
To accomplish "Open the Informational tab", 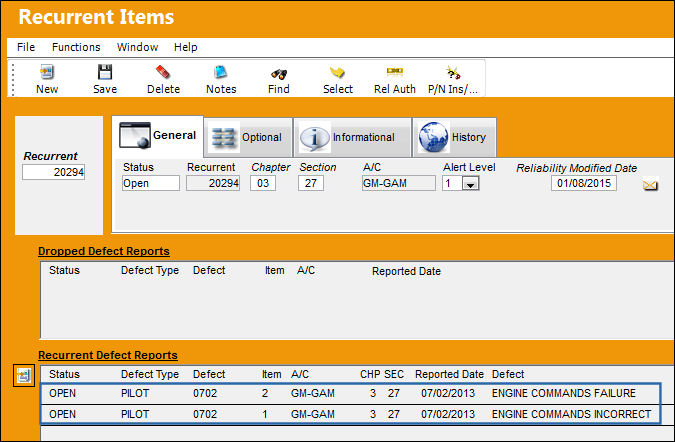I will (x=352, y=137).
